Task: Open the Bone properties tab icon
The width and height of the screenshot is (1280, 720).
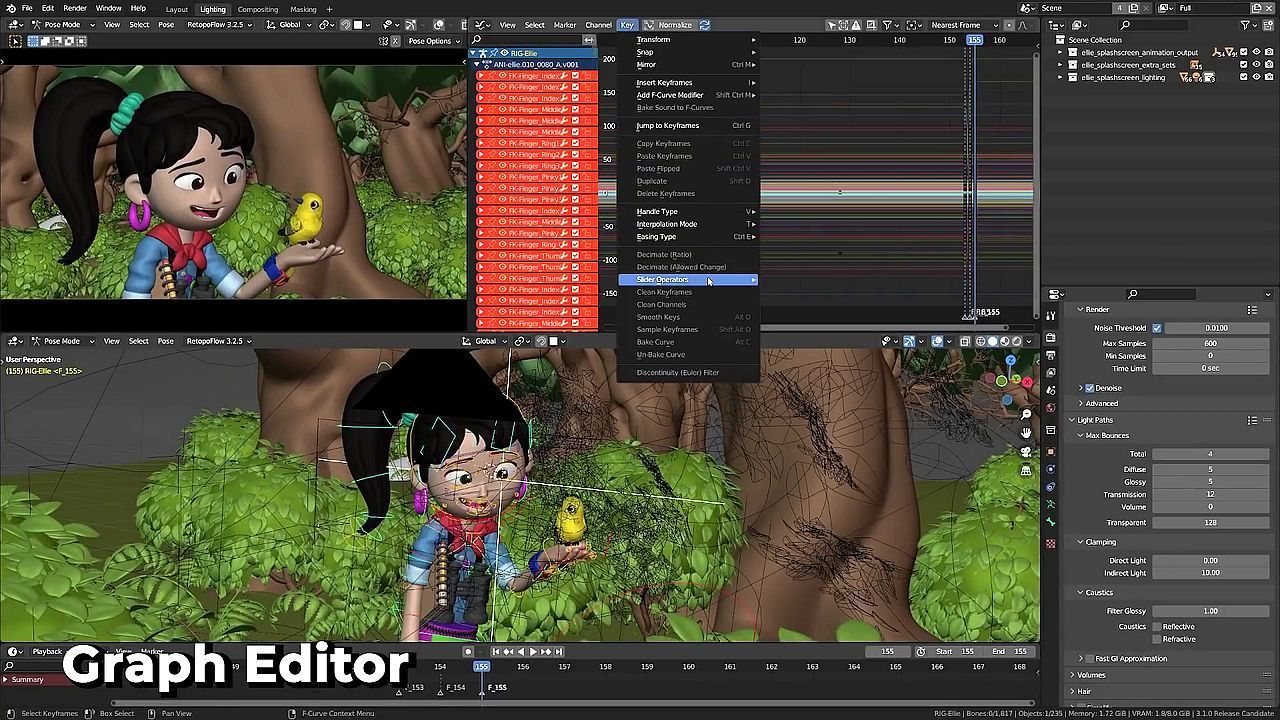Action: click(x=1051, y=522)
